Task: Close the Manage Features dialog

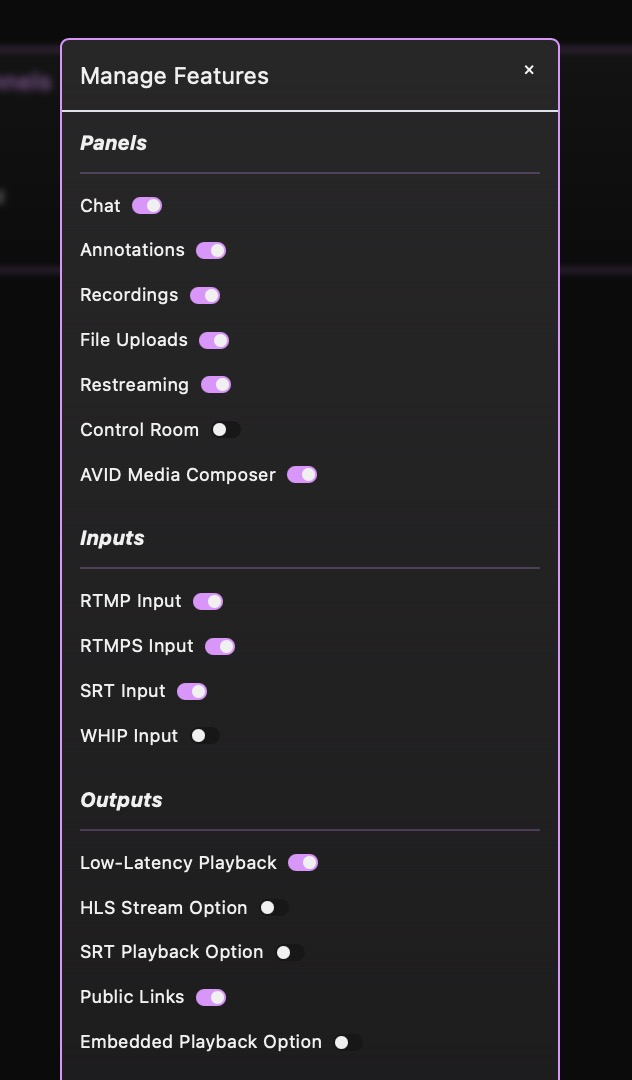Action: point(529,70)
